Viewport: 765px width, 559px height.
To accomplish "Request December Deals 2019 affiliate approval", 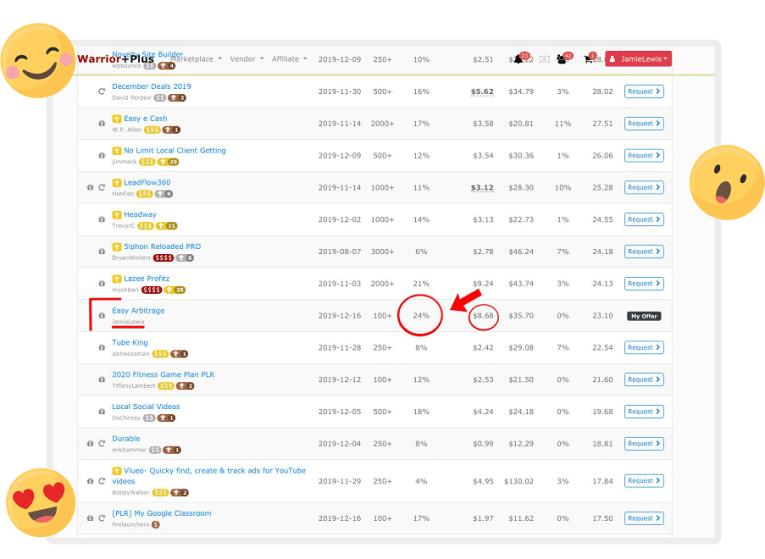I will 644,91.
